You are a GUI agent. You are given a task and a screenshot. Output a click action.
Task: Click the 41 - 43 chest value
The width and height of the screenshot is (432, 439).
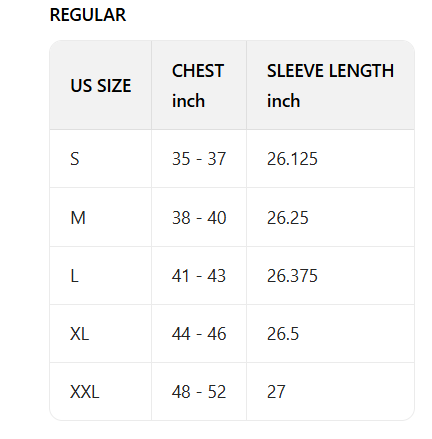(x=199, y=276)
